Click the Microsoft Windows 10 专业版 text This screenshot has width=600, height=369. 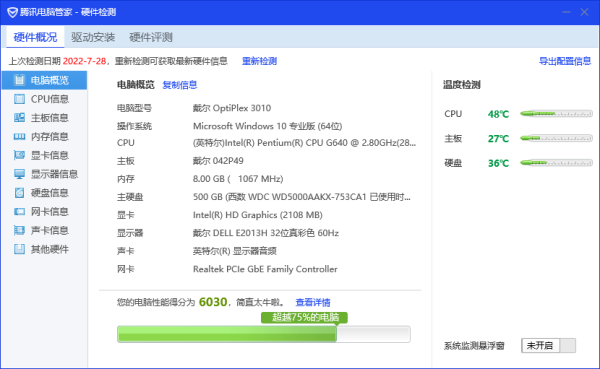coord(267,126)
